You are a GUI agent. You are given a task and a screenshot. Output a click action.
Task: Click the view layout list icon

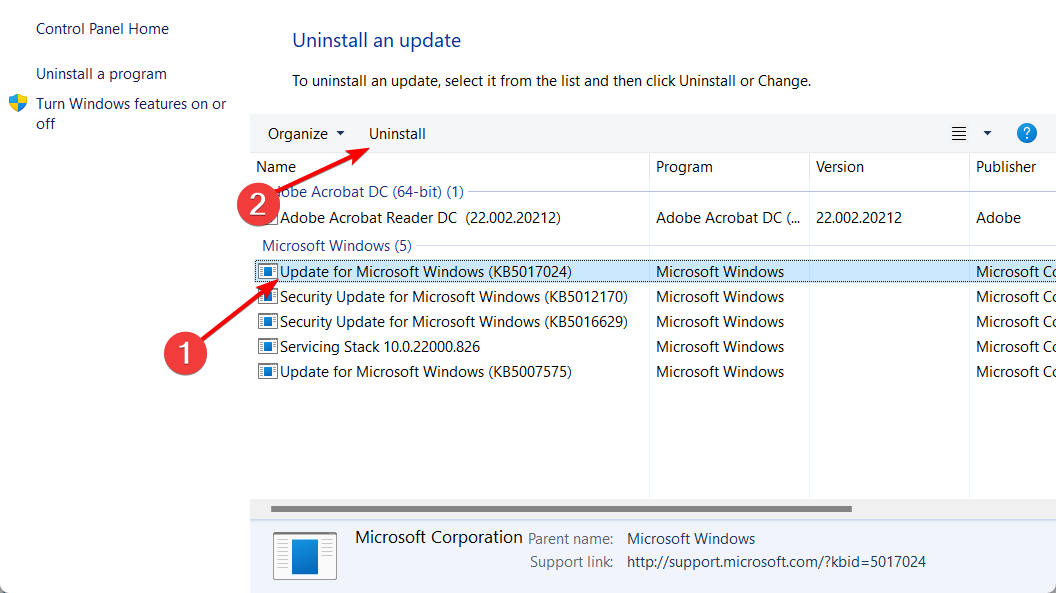click(x=958, y=133)
